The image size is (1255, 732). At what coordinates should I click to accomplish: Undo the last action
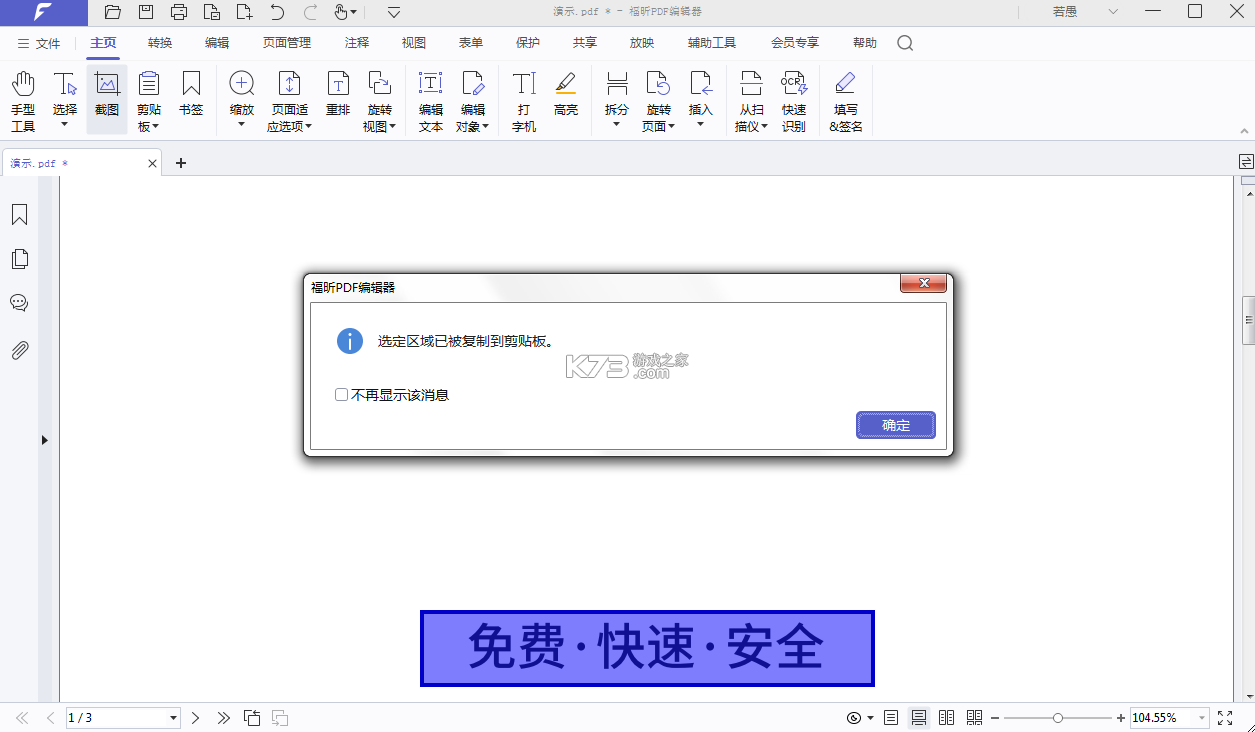[277, 12]
